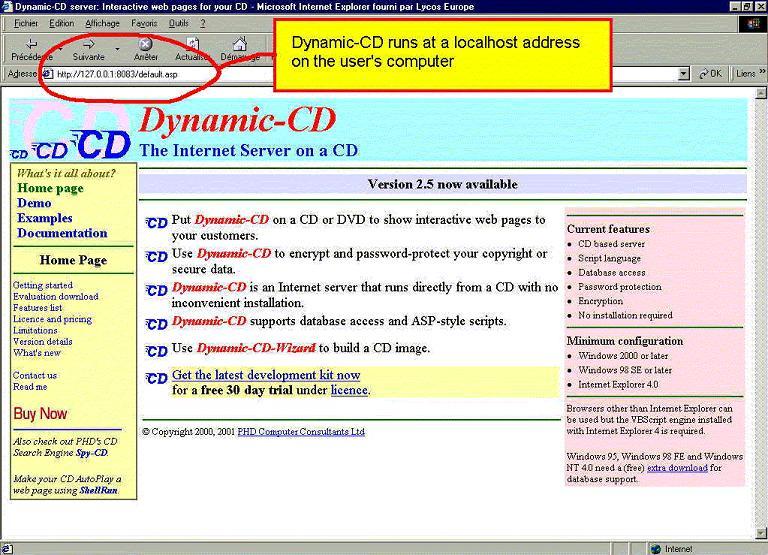This screenshot has height=555, width=768.
Task: Open the Contact us link
Action: coord(35,375)
